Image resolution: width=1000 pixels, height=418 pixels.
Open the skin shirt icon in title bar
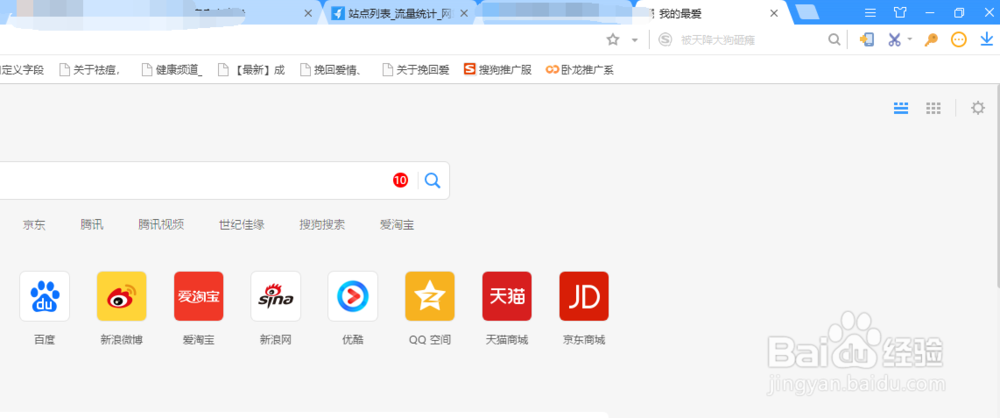click(x=900, y=13)
